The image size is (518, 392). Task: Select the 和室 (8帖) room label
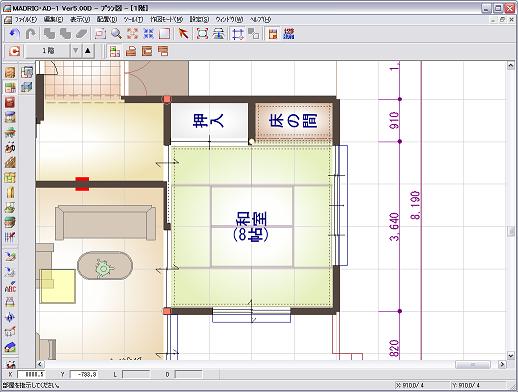pyautogui.click(x=252, y=226)
